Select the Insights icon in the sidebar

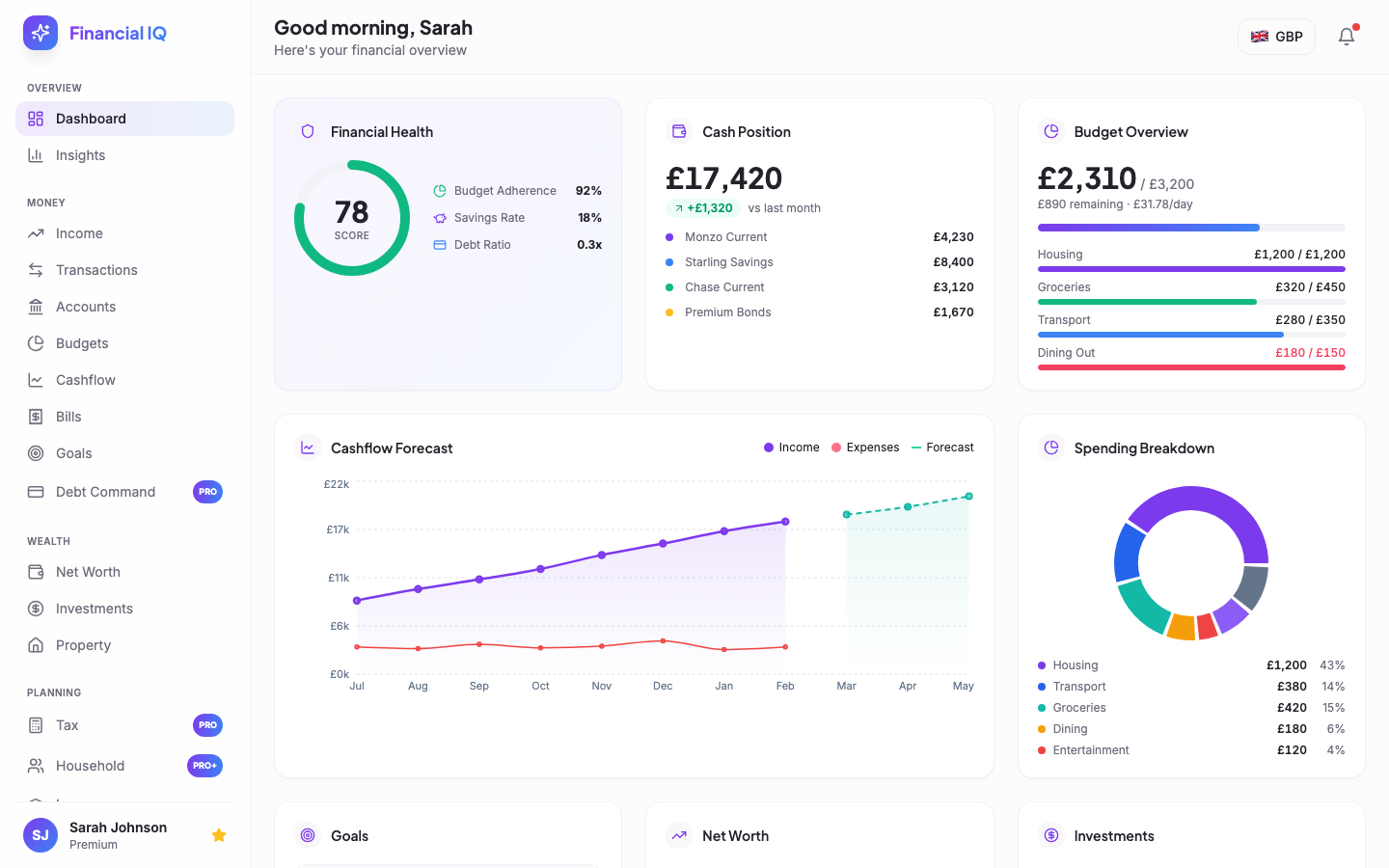[x=35, y=154]
